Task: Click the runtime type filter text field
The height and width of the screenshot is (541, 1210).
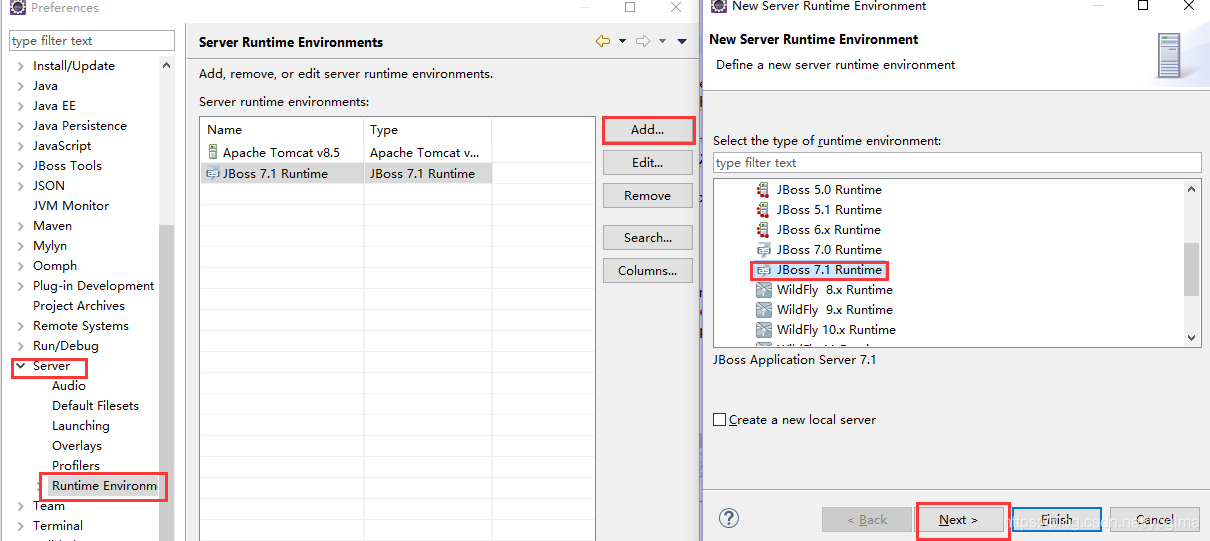Action: 957,163
